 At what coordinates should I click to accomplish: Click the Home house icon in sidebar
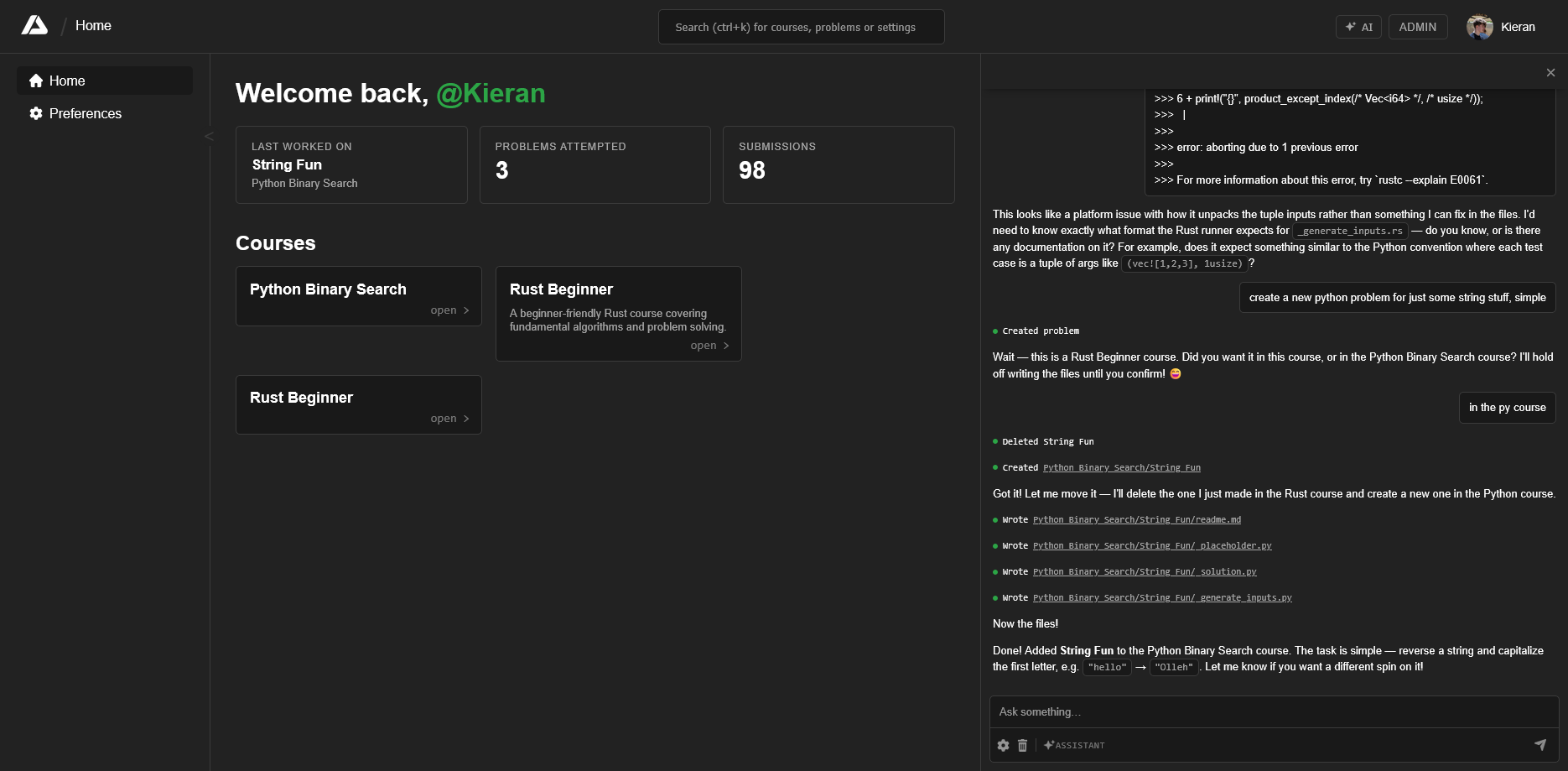(36, 81)
